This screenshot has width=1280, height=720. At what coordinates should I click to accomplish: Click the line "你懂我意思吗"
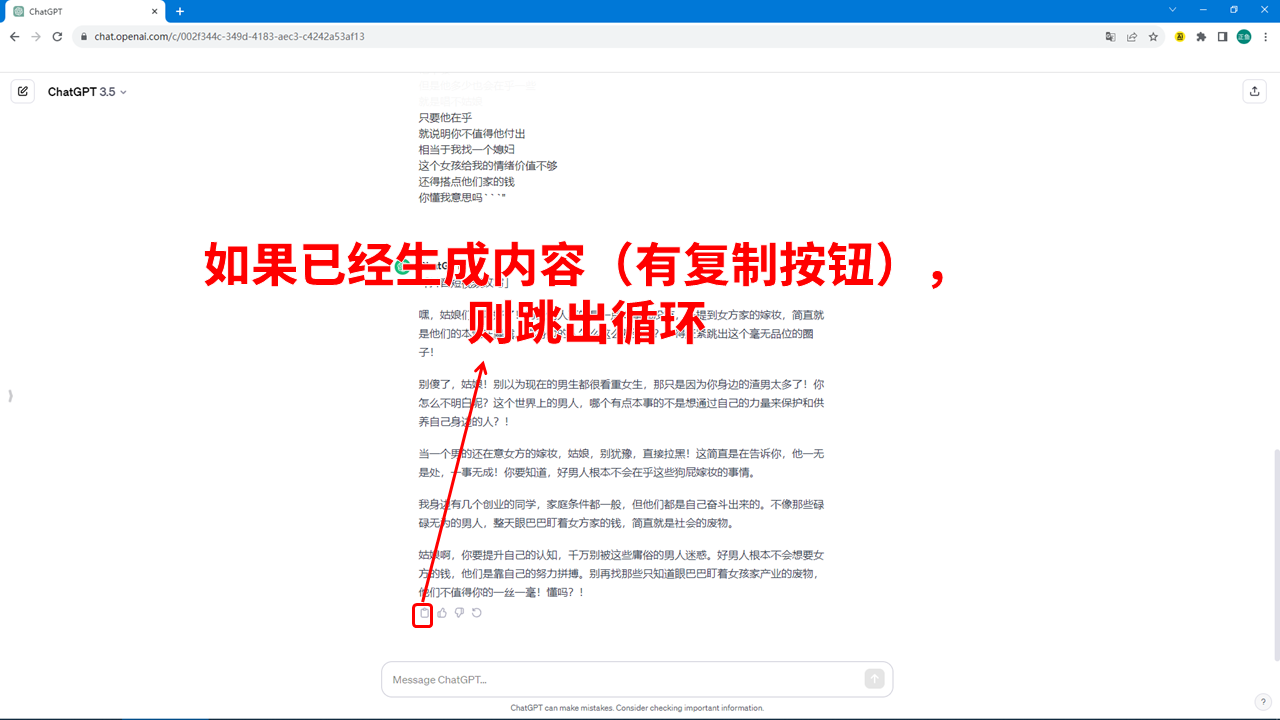click(462, 198)
